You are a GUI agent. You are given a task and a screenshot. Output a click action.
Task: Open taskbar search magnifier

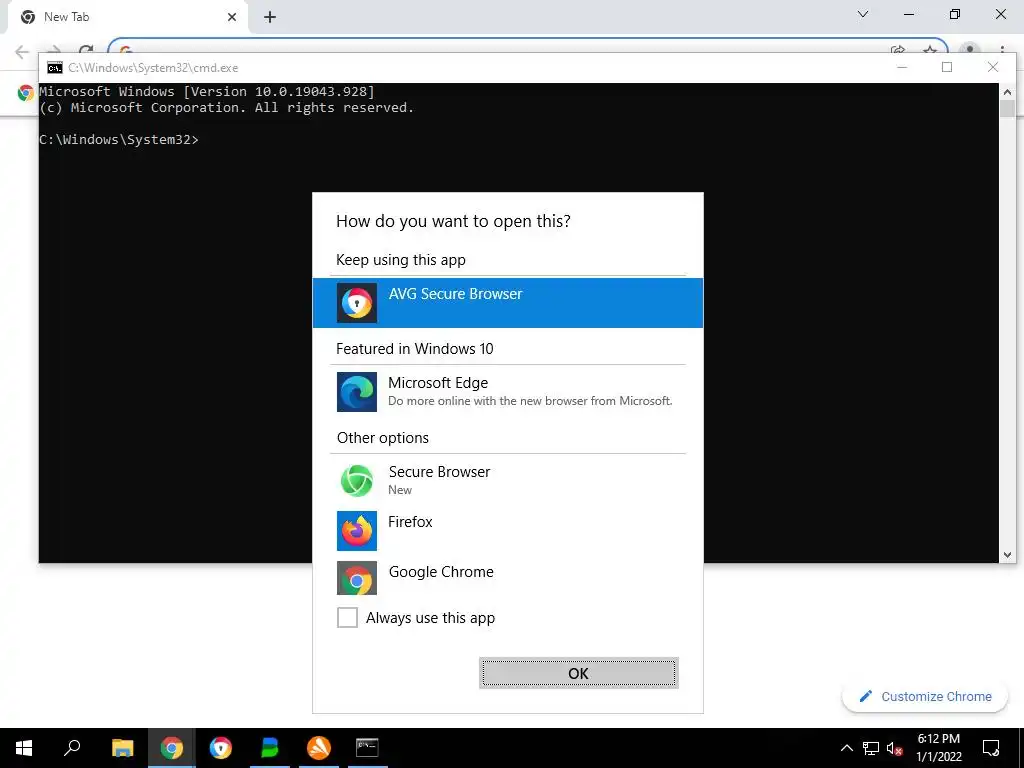pos(72,748)
